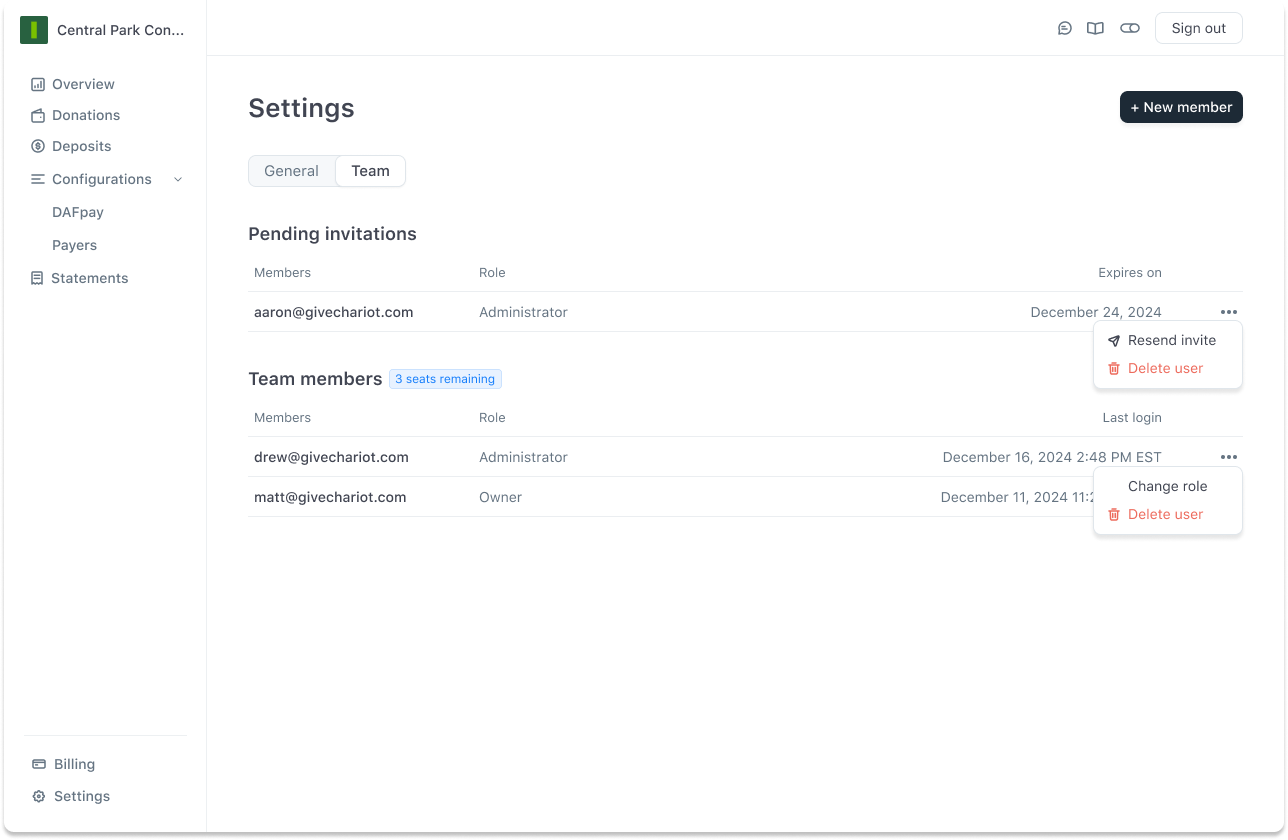Click the Central Park organization logo

[34, 30]
